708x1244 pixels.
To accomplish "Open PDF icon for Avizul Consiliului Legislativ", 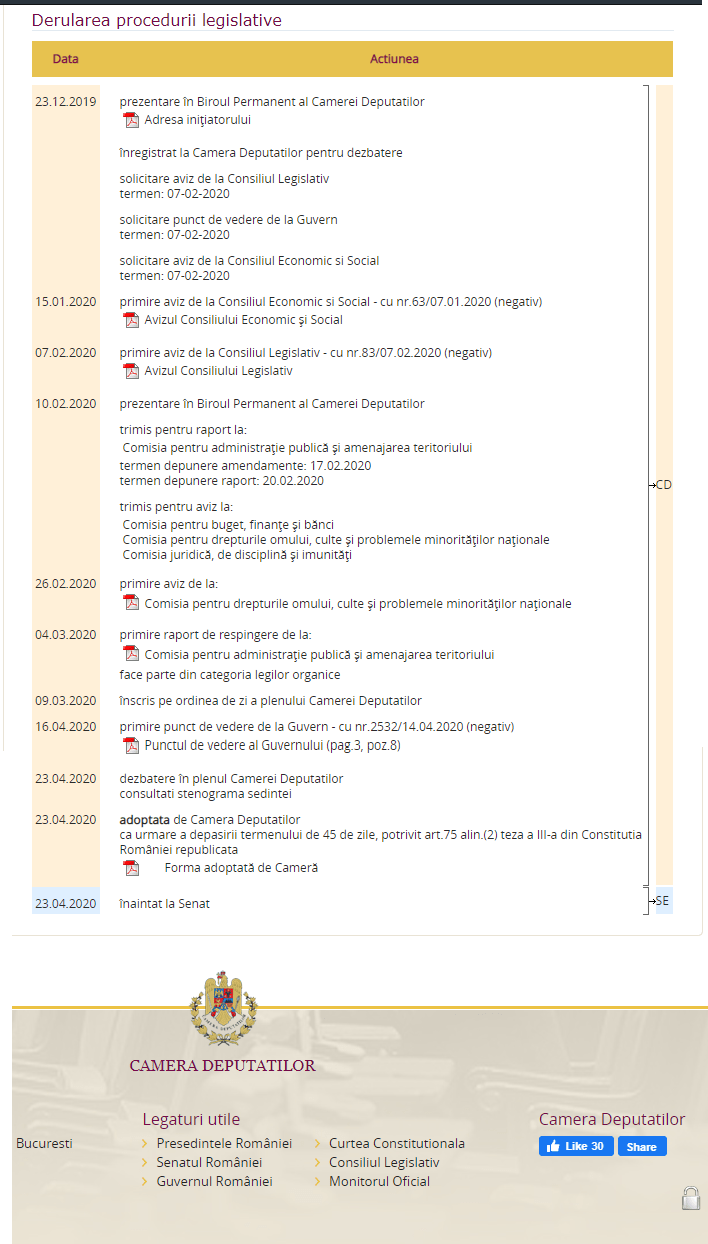I will tap(131, 371).
